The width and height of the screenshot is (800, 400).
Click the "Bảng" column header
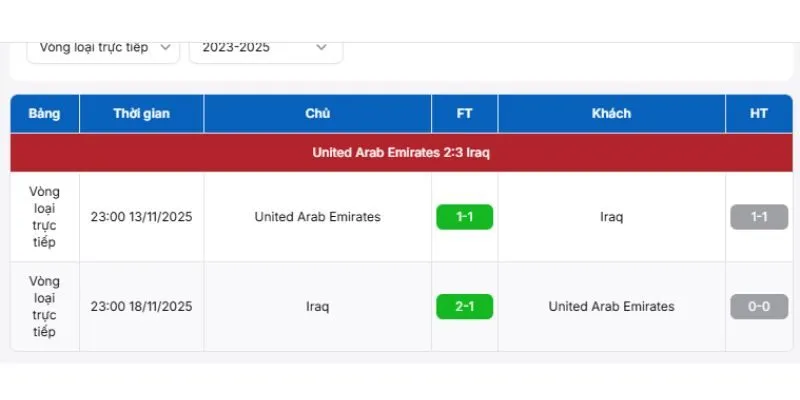(x=45, y=114)
